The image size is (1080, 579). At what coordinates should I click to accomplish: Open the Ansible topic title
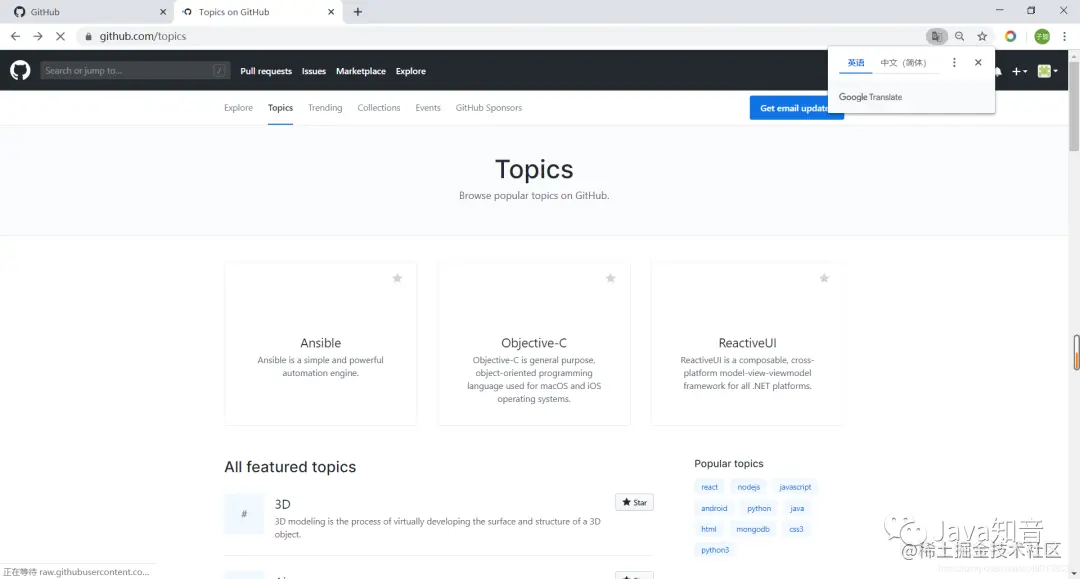(320, 343)
